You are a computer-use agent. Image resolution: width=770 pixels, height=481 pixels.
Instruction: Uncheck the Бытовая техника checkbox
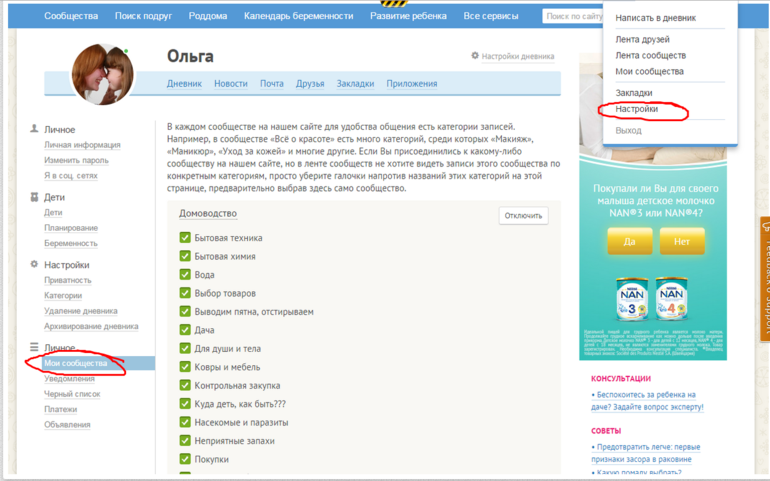(x=185, y=238)
